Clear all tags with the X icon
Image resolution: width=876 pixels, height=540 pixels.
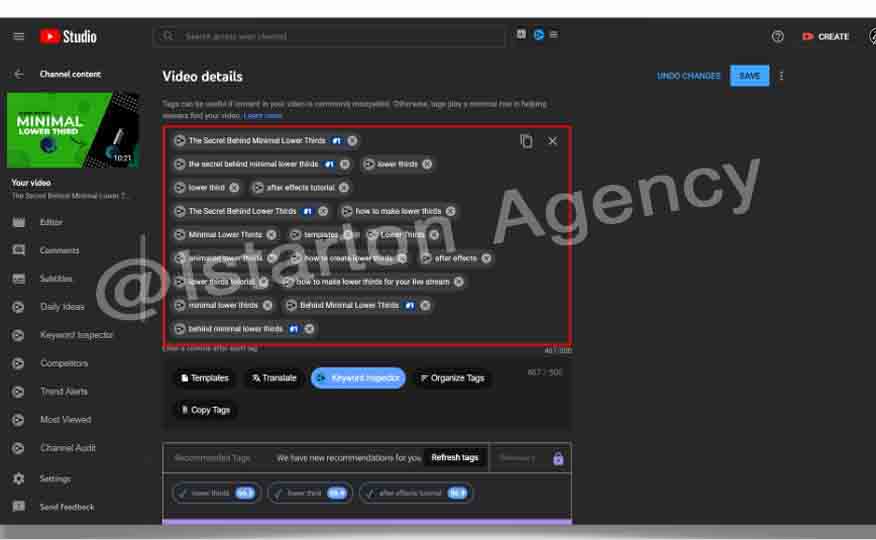(x=553, y=141)
